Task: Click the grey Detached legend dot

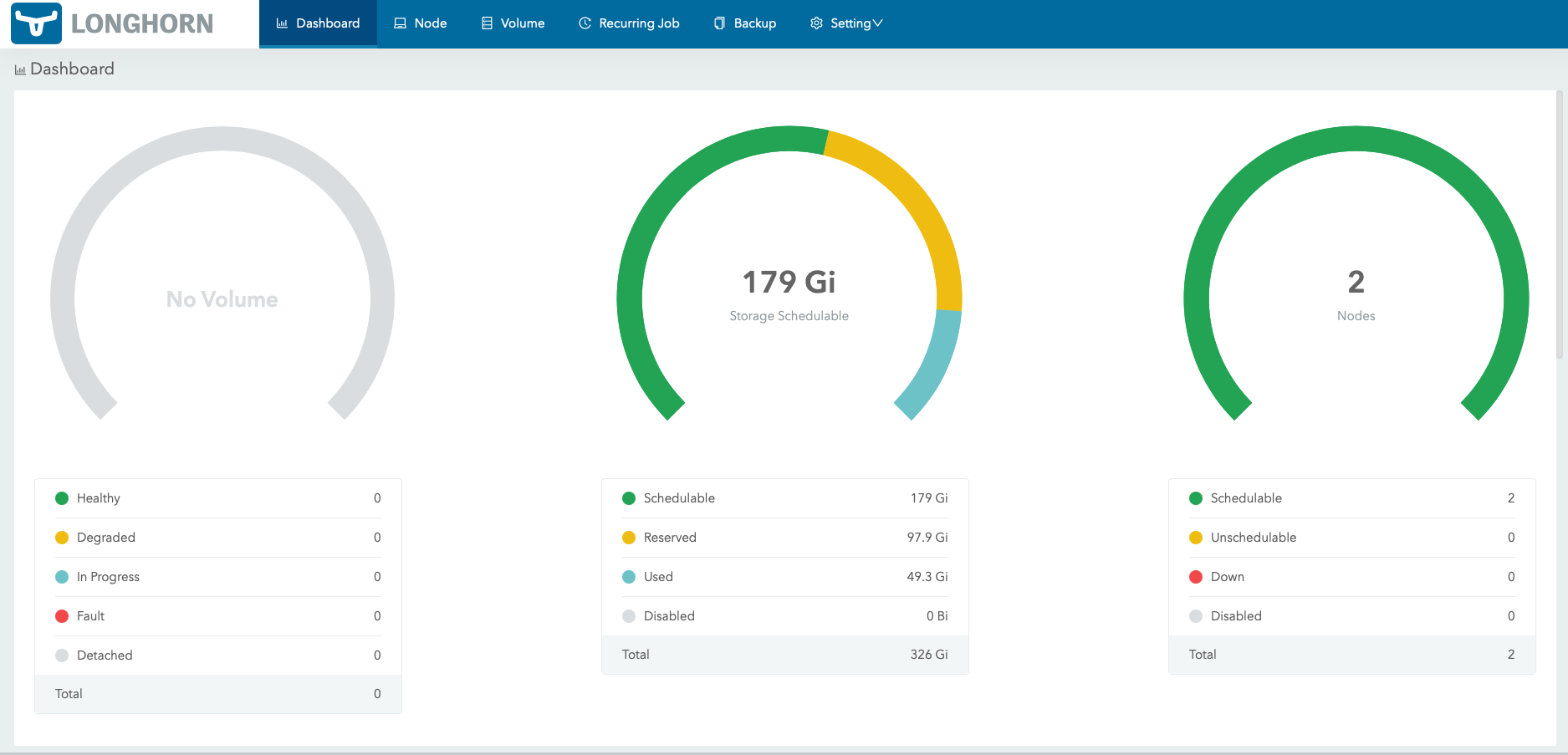Action: tap(62, 656)
